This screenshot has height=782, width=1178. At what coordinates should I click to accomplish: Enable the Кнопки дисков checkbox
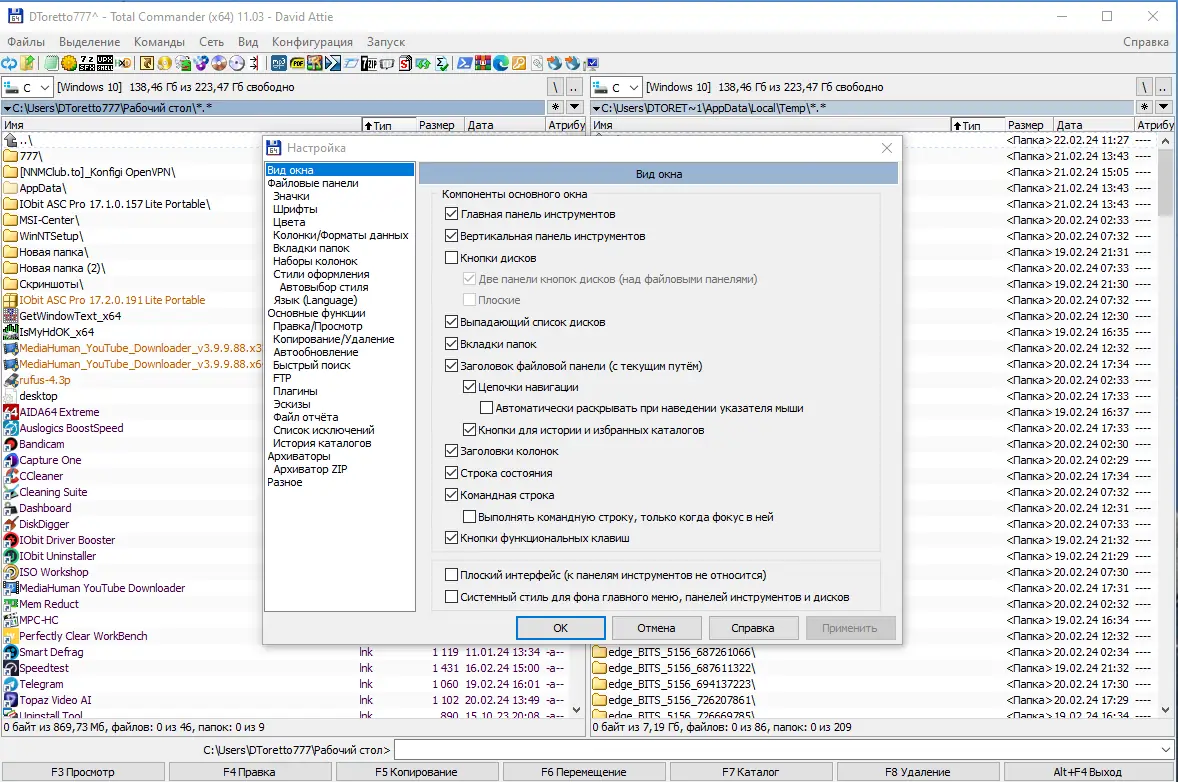452,258
